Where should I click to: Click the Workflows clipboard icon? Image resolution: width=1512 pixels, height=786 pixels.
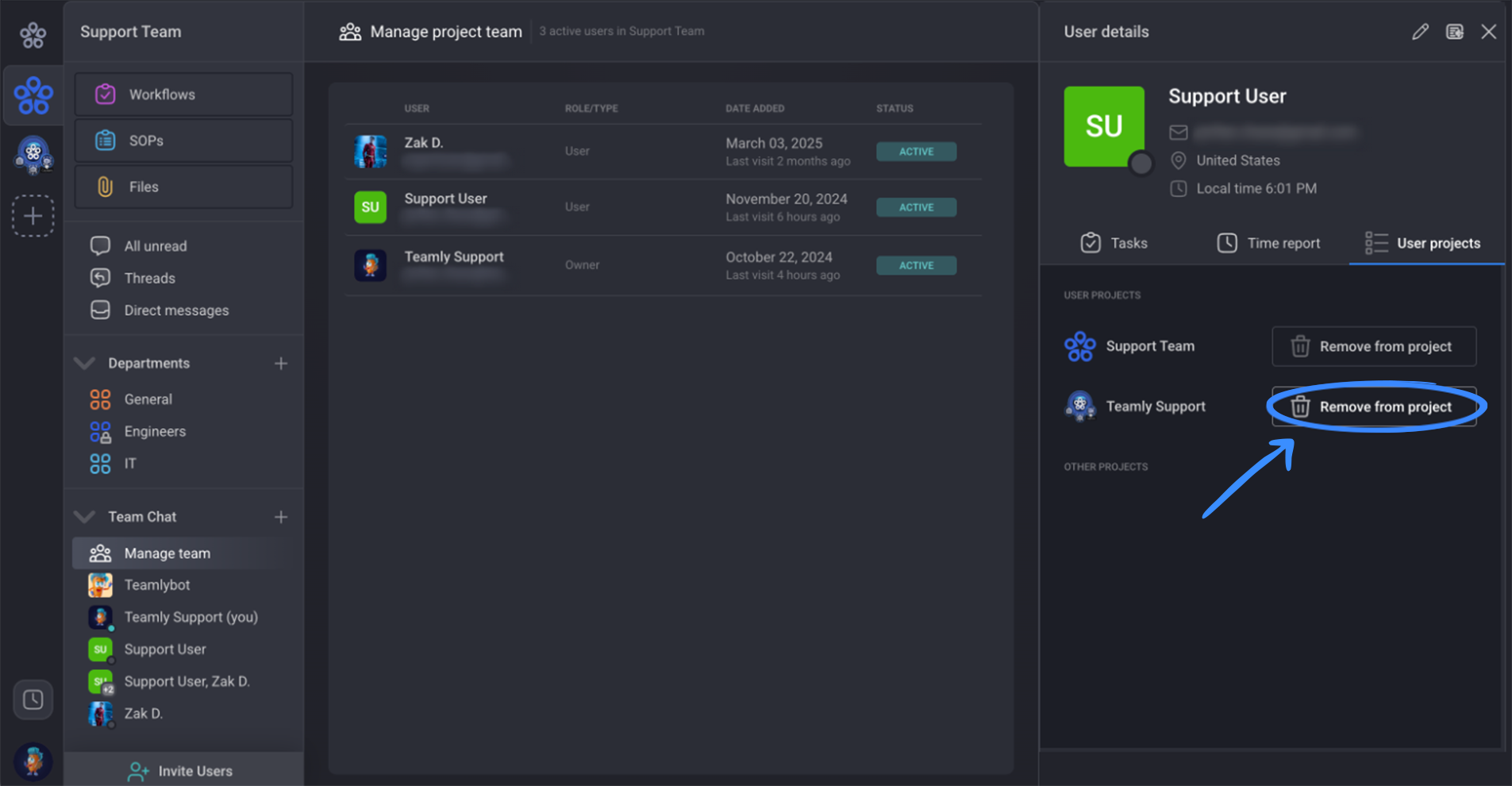[x=105, y=94]
